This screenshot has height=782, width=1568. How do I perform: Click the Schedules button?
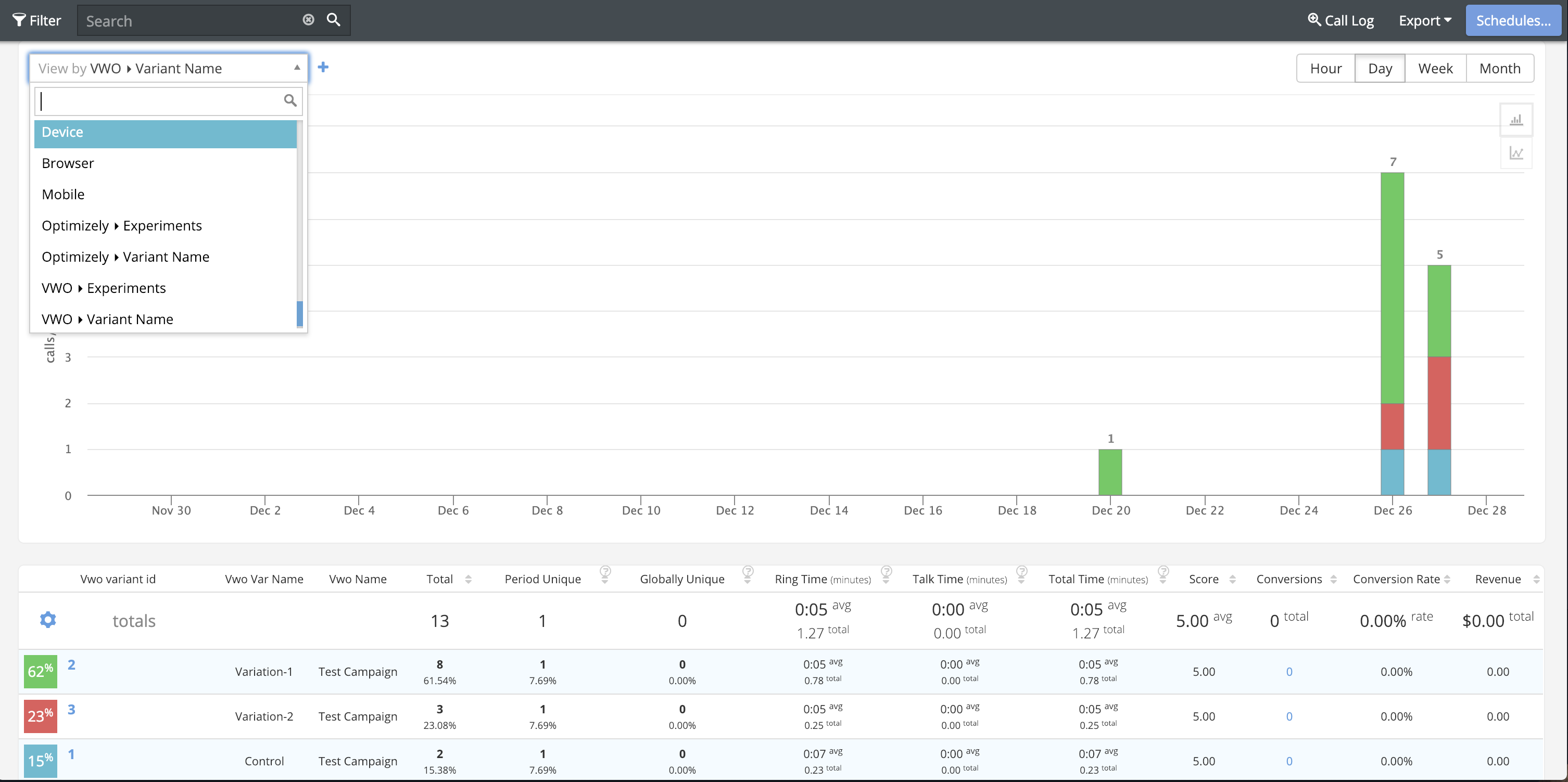pyautogui.click(x=1513, y=21)
